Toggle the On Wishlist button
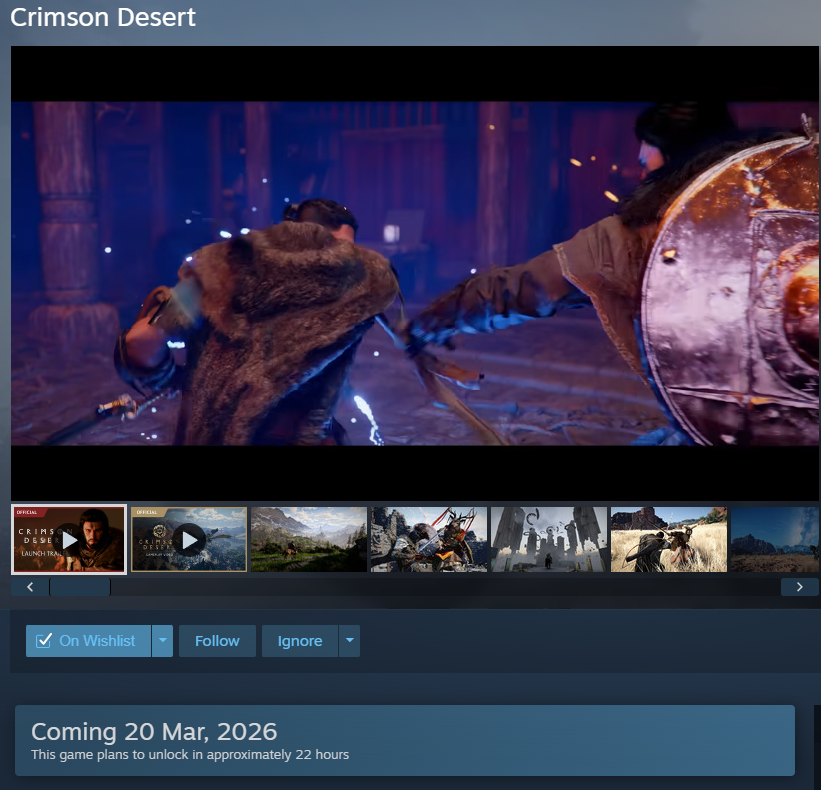Screen dimensions: 821x790 [x=88, y=641]
